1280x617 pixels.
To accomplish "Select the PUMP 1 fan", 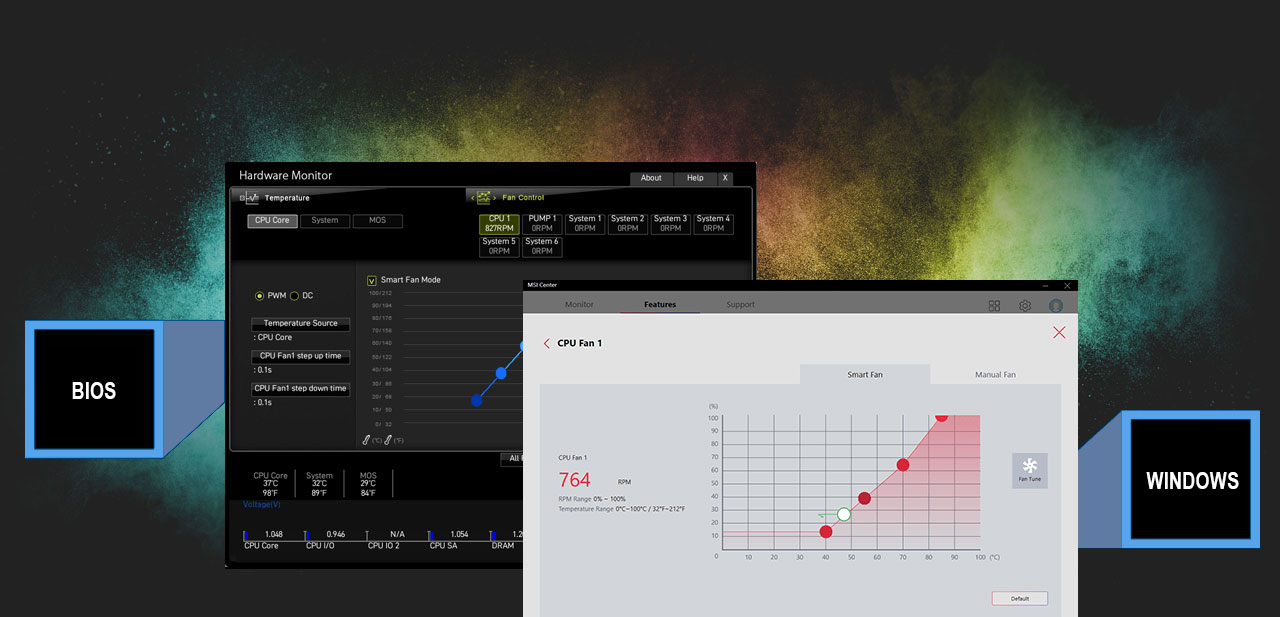I will tap(542, 223).
